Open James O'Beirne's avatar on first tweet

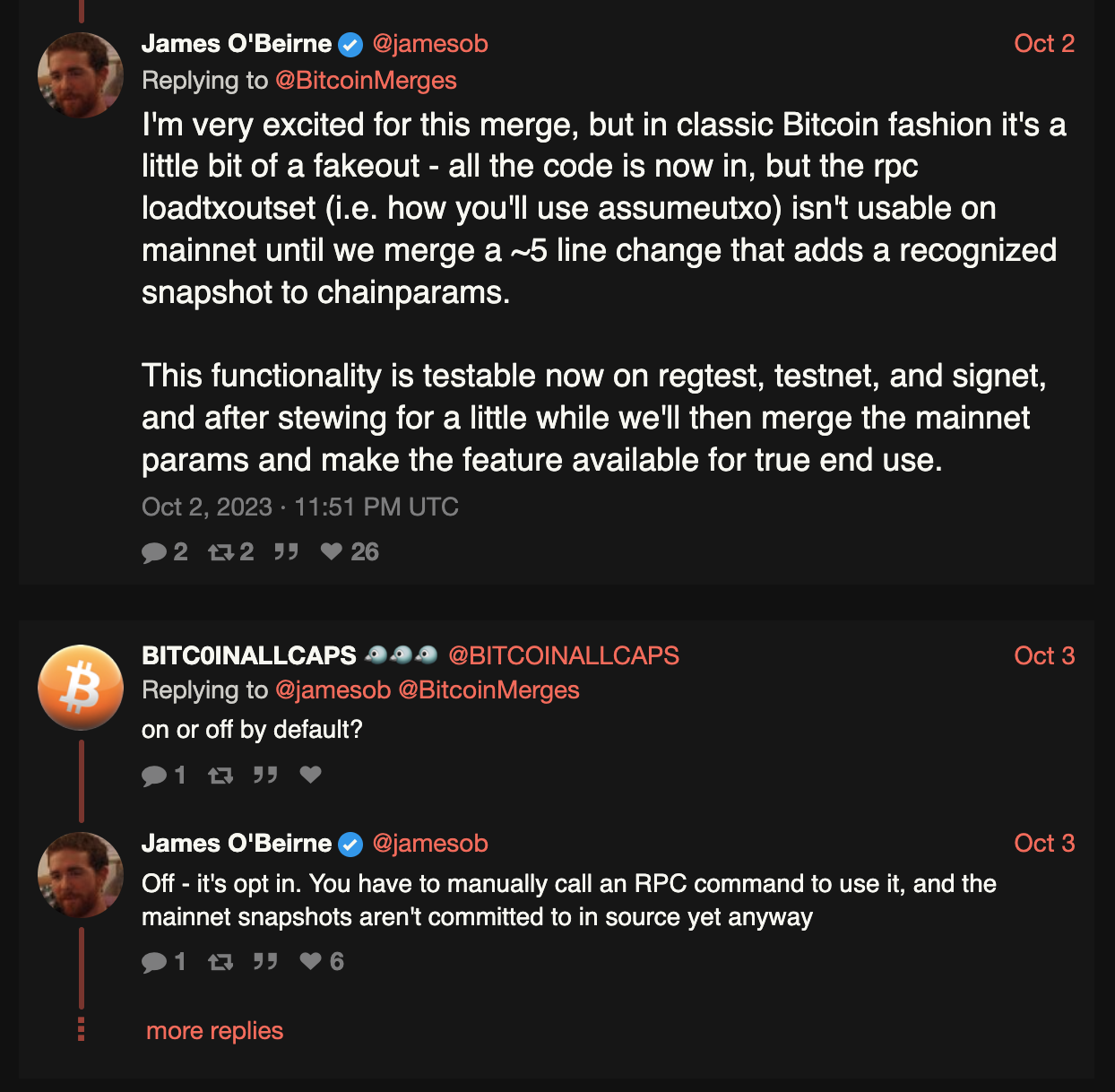81,75
